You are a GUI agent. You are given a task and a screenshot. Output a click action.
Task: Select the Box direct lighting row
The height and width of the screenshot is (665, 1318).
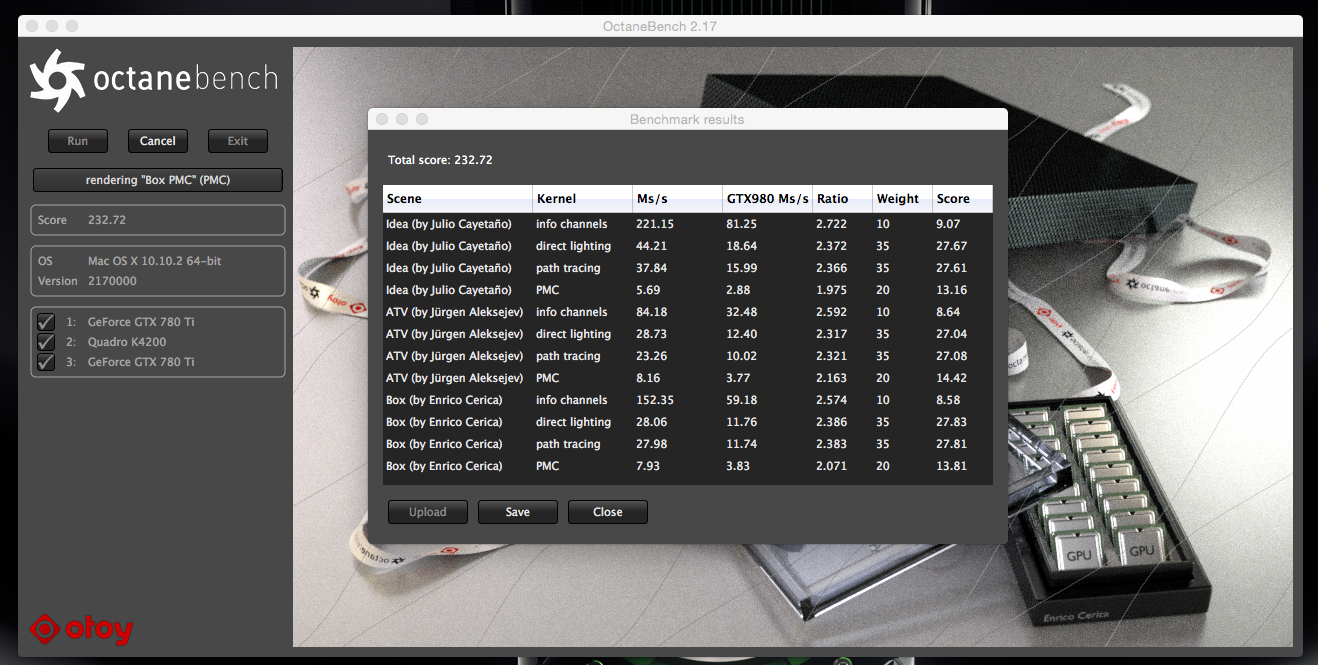click(x=688, y=422)
